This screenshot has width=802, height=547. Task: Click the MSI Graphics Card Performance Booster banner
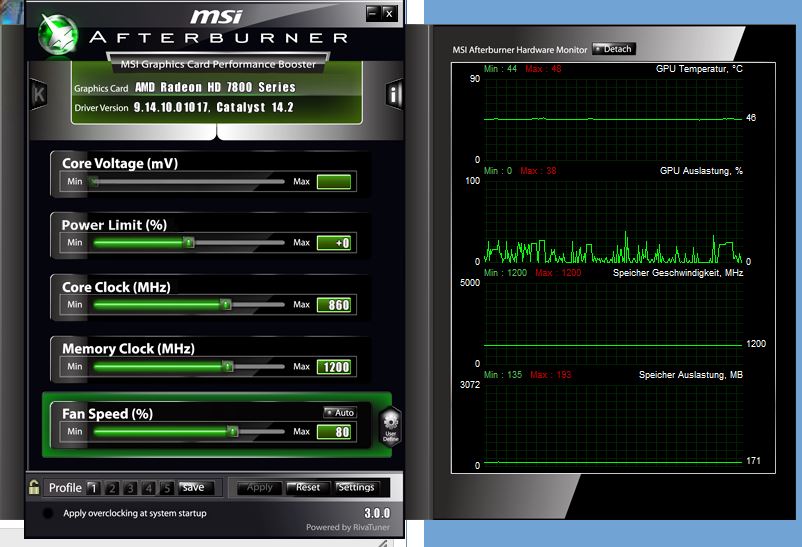point(218,64)
